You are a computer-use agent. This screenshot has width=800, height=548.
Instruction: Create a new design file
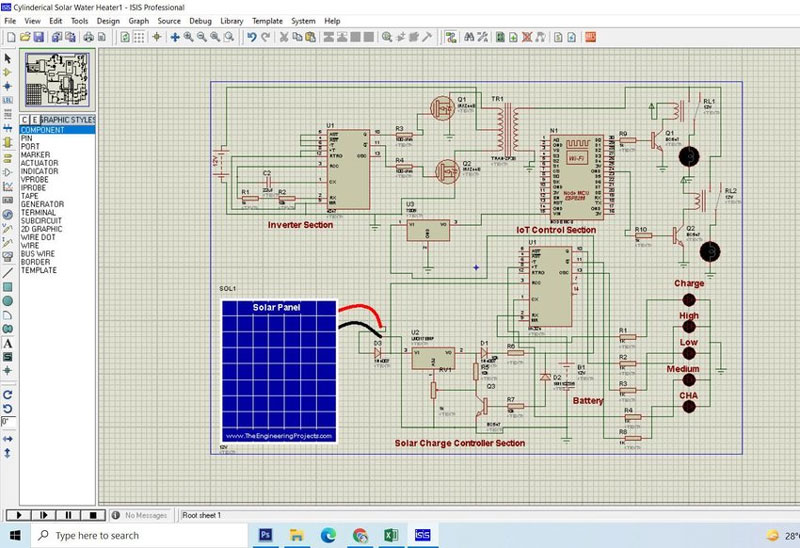(x=11, y=37)
